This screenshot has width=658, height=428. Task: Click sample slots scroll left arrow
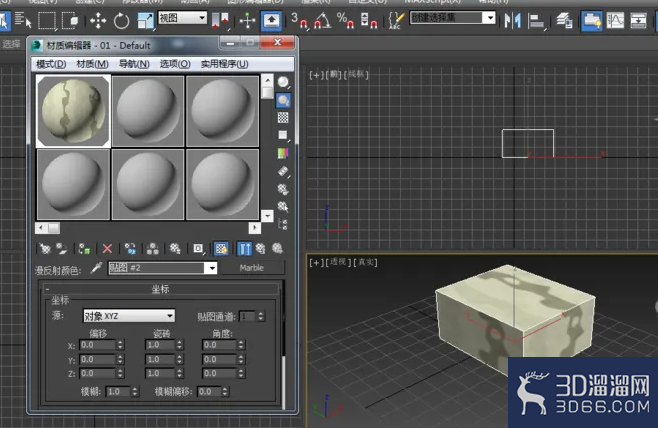pos(41,228)
